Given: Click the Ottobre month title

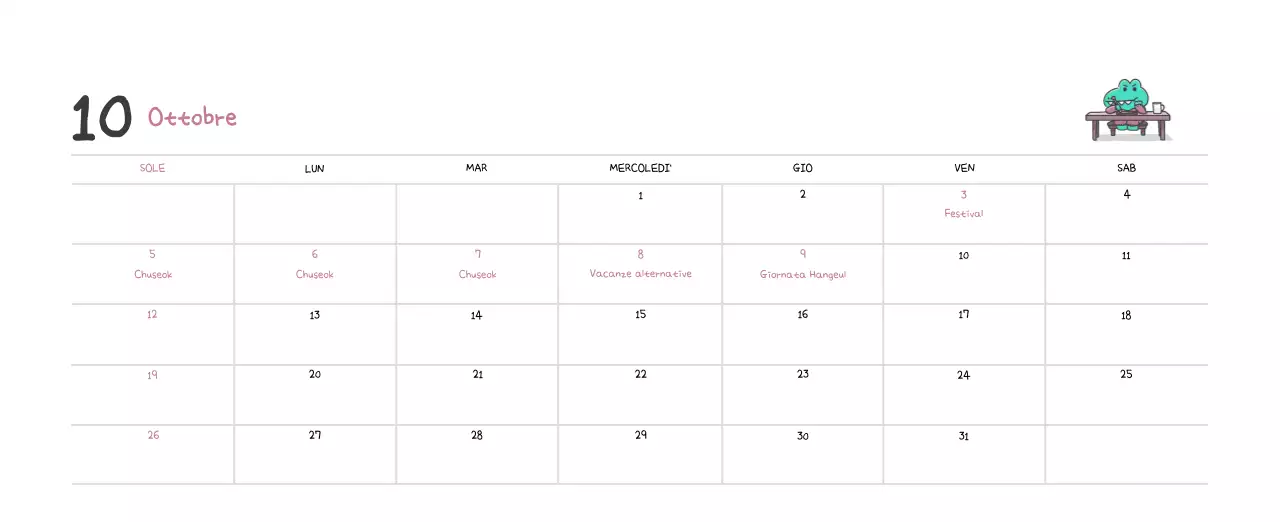Looking at the screenshot, I should tap(192, 117).
